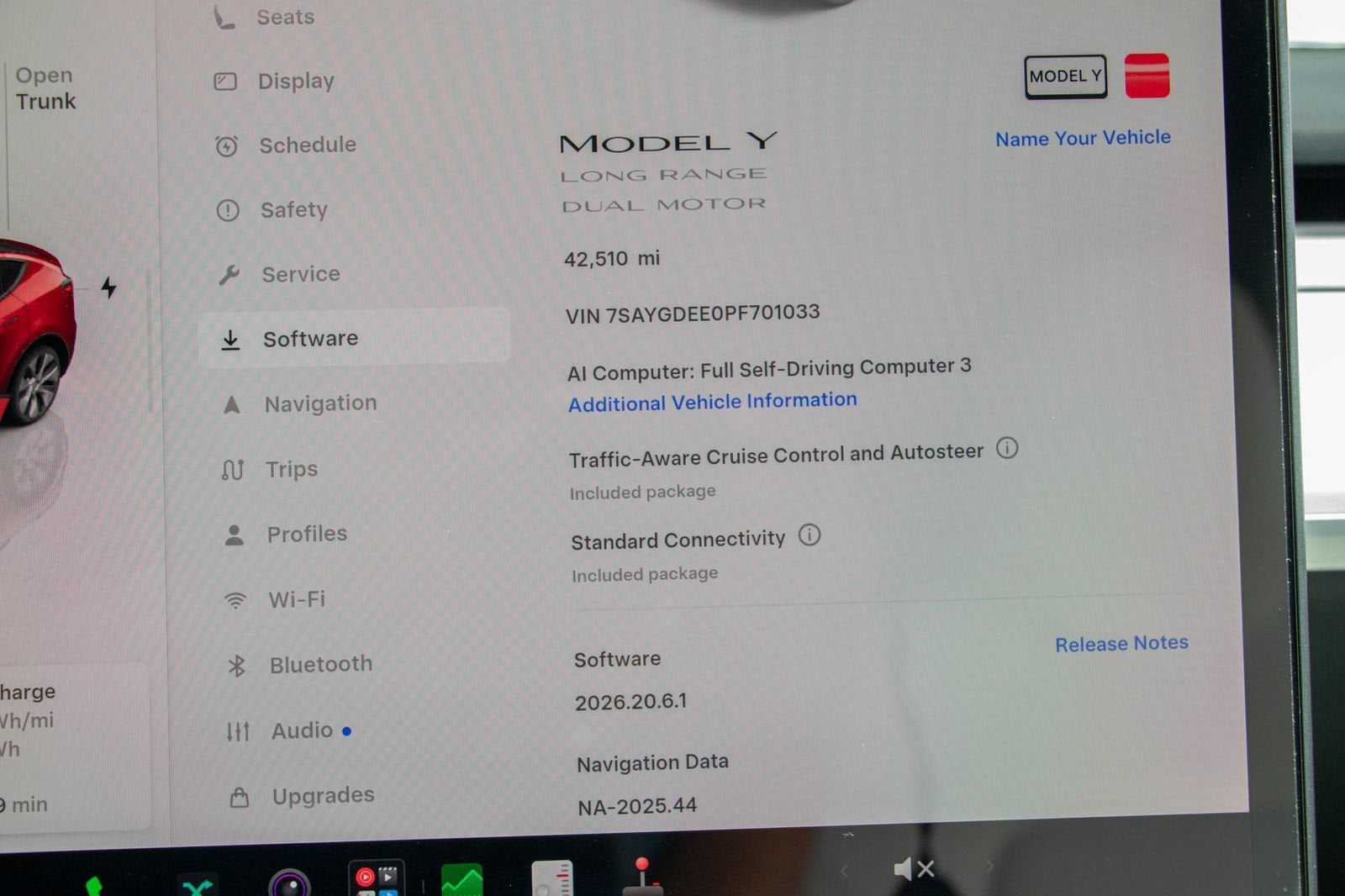Tap the VIN 7SAYGDEE0PF701033 text
The height and width of the screenshot is (896, 1345).
tap(693, 314)
